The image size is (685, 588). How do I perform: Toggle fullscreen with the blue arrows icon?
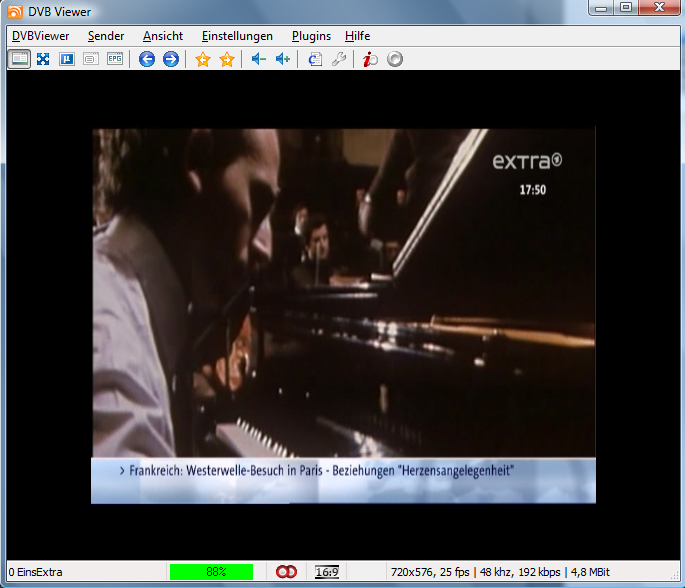pos(43,59)
